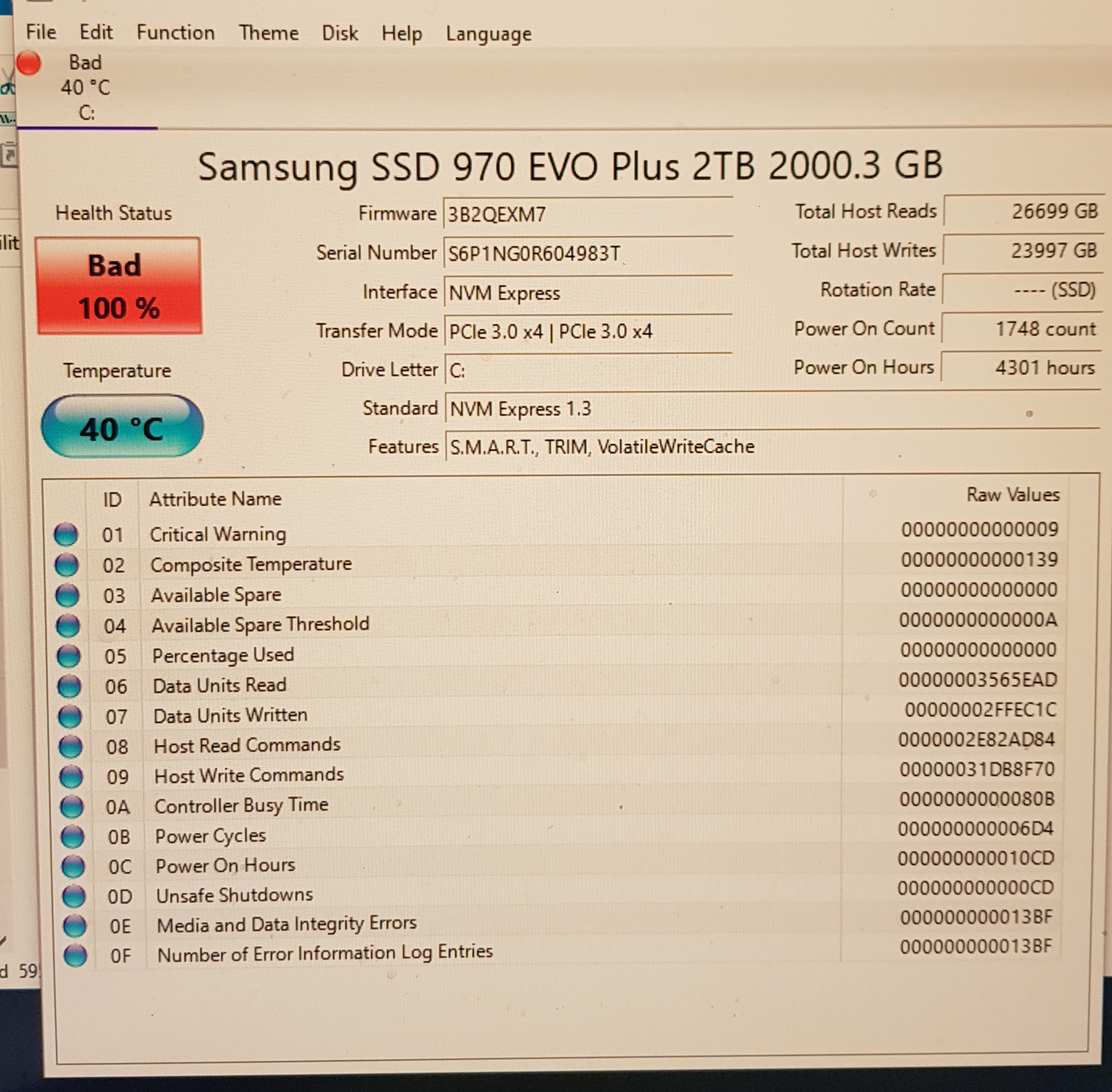Click status orb for Critical Warning row
1112x1092 pixels.
(x=66, y=535)
